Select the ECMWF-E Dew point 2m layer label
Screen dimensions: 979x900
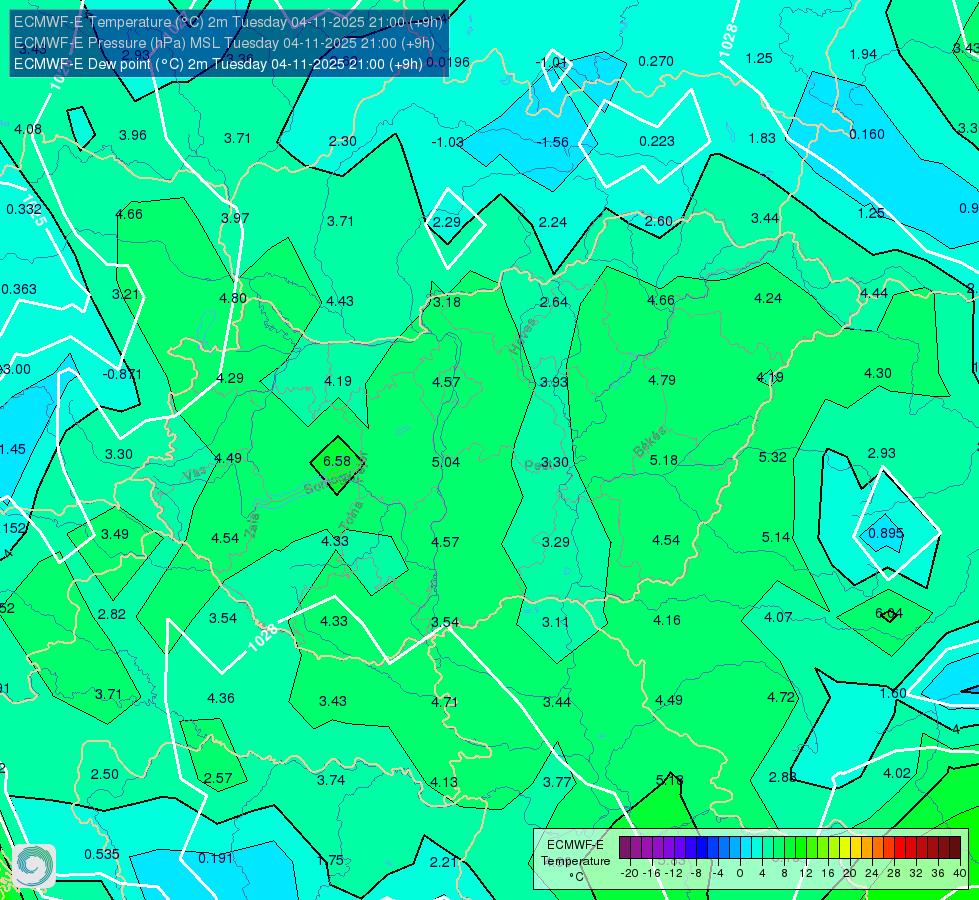pyautogui.click(x=218, y=64)
